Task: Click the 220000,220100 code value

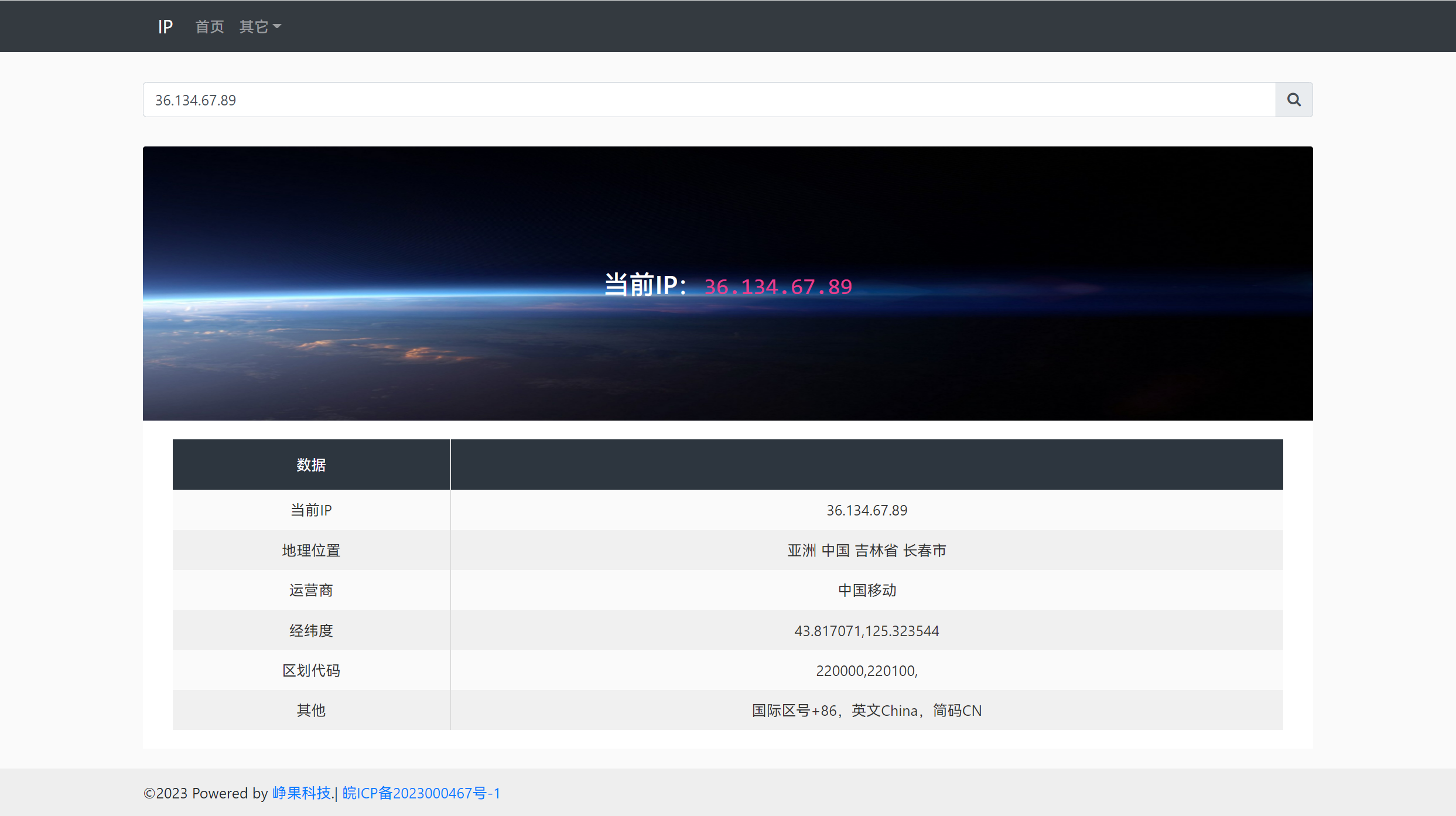Action: 866,671
